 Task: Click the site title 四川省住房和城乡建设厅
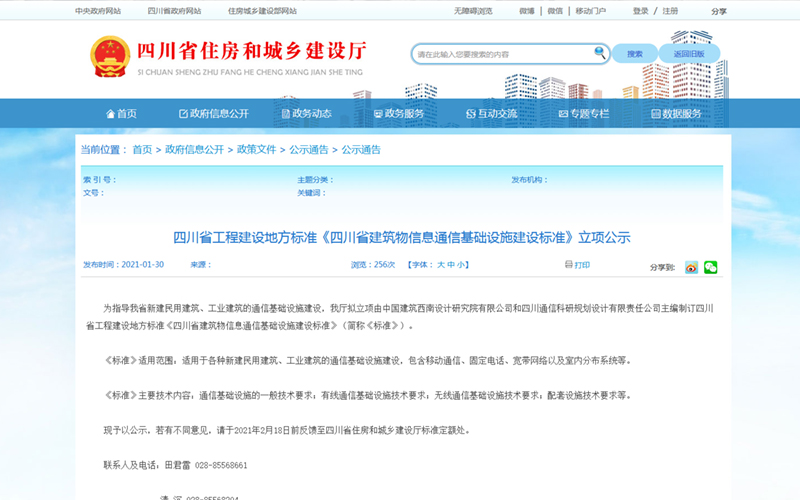coord(252,51)
